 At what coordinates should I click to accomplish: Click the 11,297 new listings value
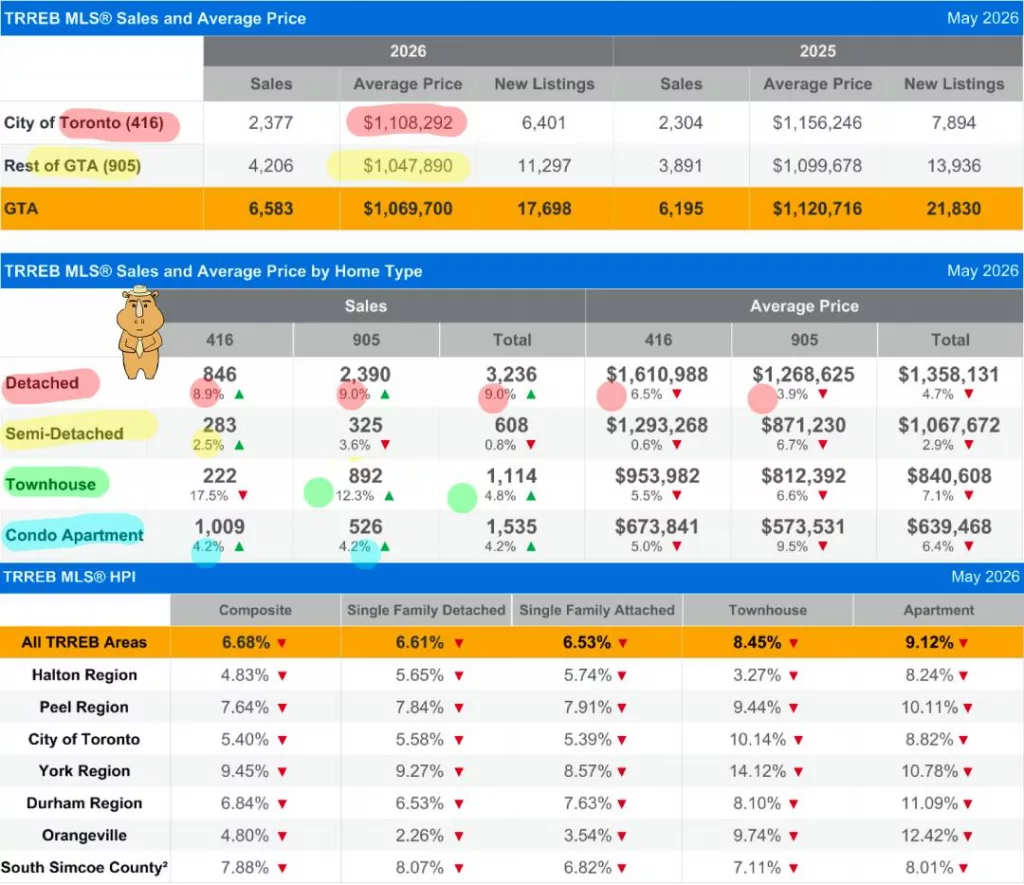[544, 166]
